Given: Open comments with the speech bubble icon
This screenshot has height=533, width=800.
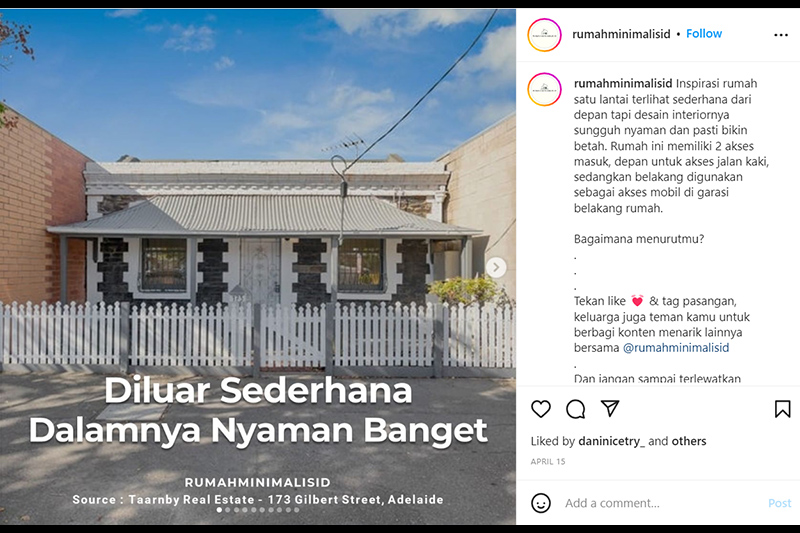Looking at the screenshot, I should (576, 409).
